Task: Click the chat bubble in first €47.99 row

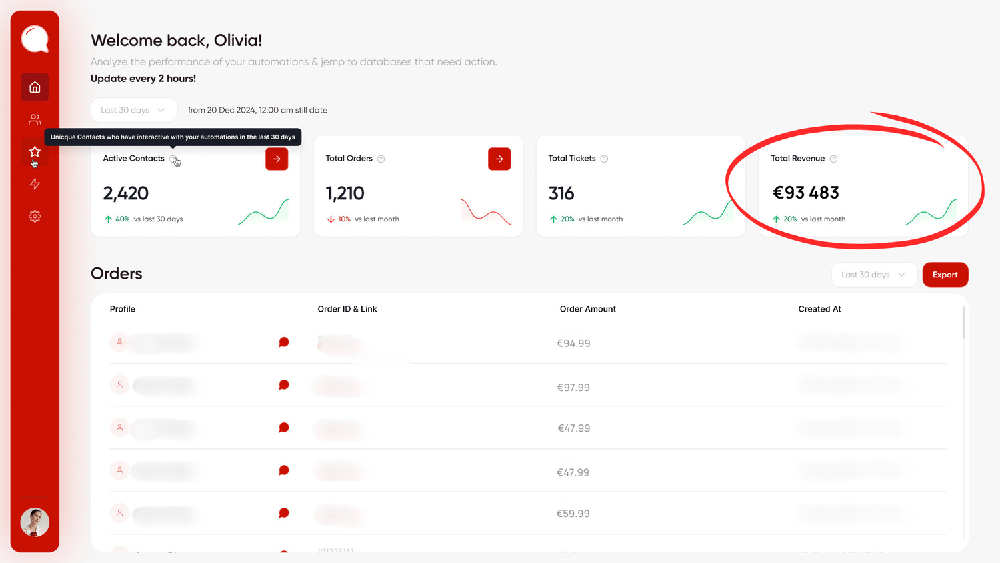Action: (284, 428)
